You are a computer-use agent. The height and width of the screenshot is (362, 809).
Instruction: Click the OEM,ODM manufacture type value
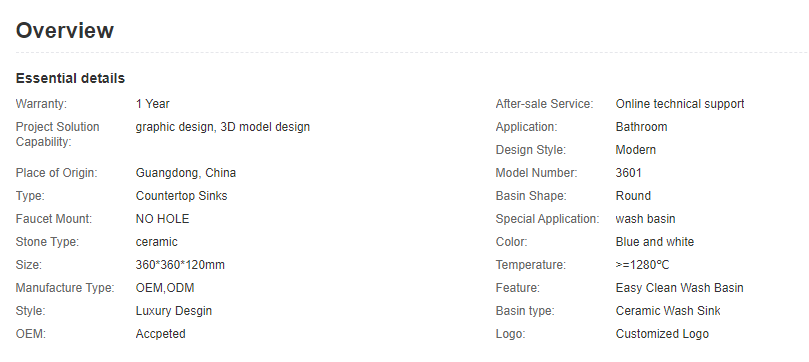point(165,288)
